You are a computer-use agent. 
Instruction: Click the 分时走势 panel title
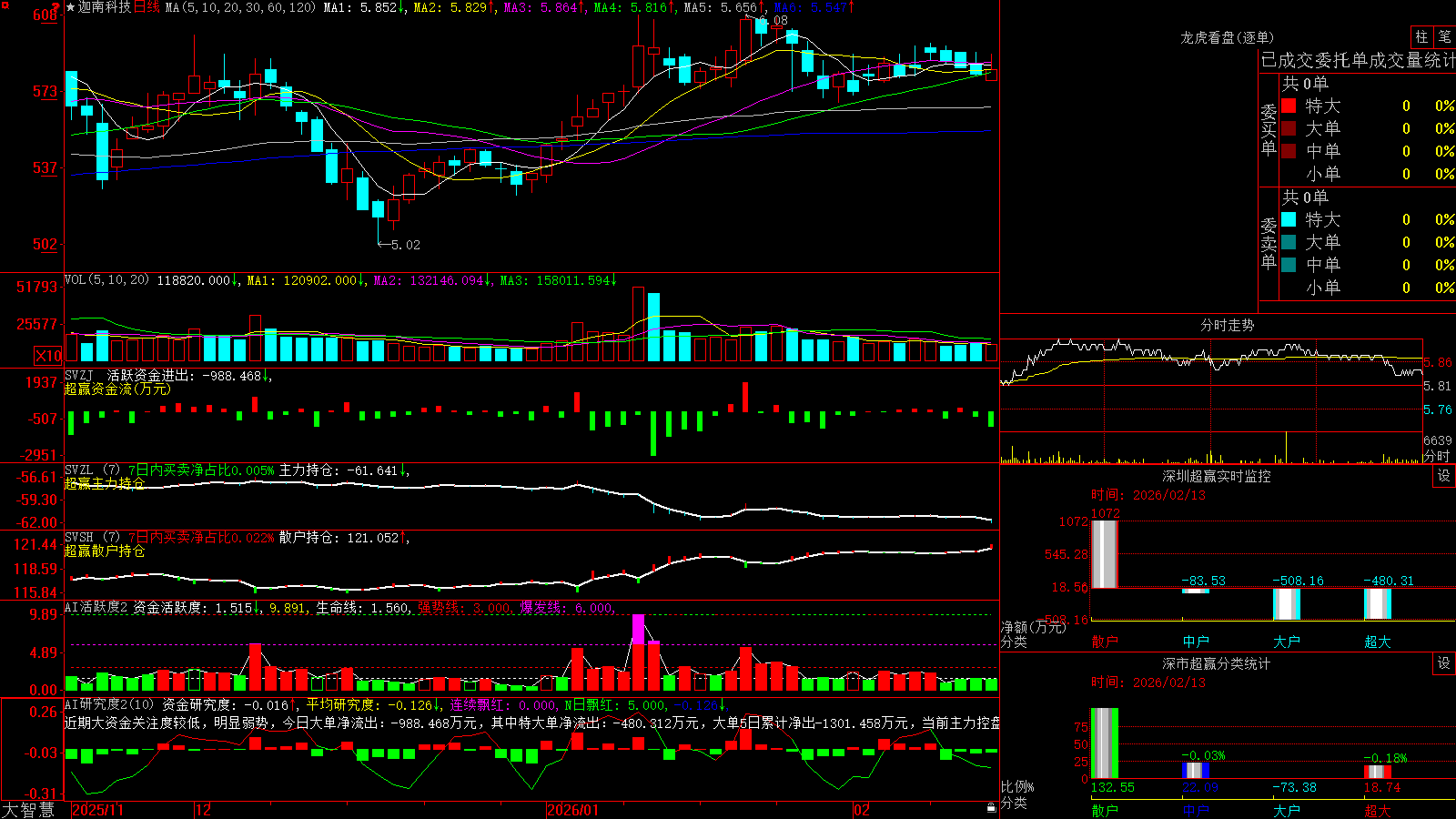pos(1228,325)
